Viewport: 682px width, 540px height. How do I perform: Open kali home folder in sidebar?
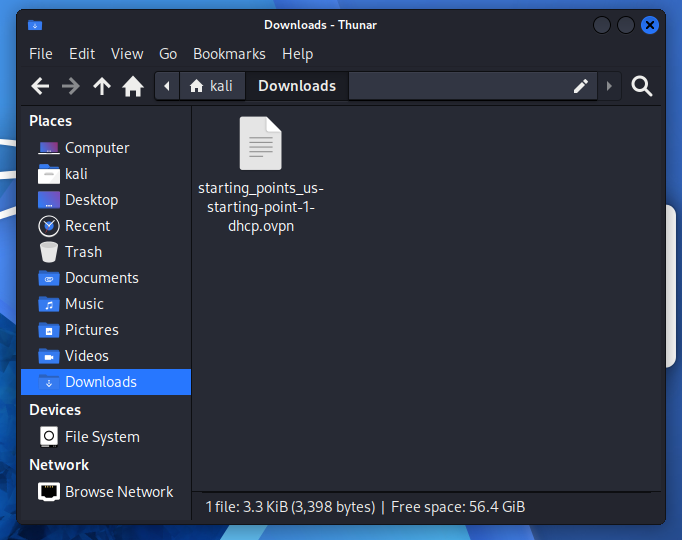click(x=106, y=174)
